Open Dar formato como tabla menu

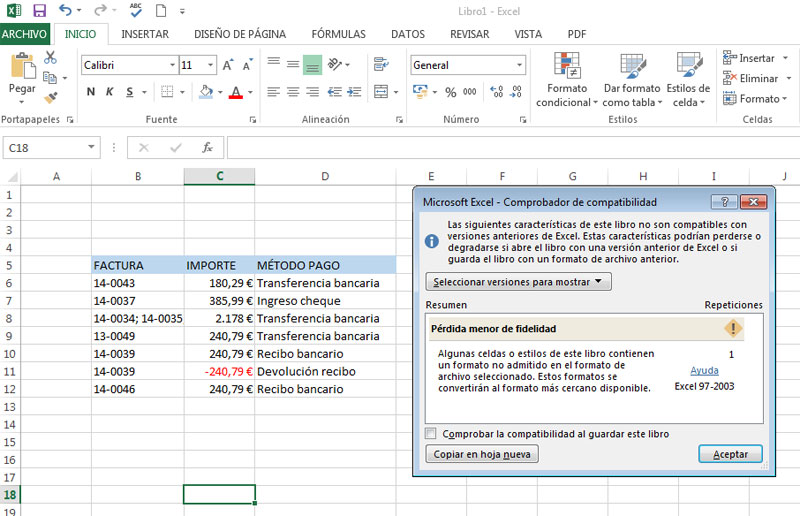(x=632, y=80)
